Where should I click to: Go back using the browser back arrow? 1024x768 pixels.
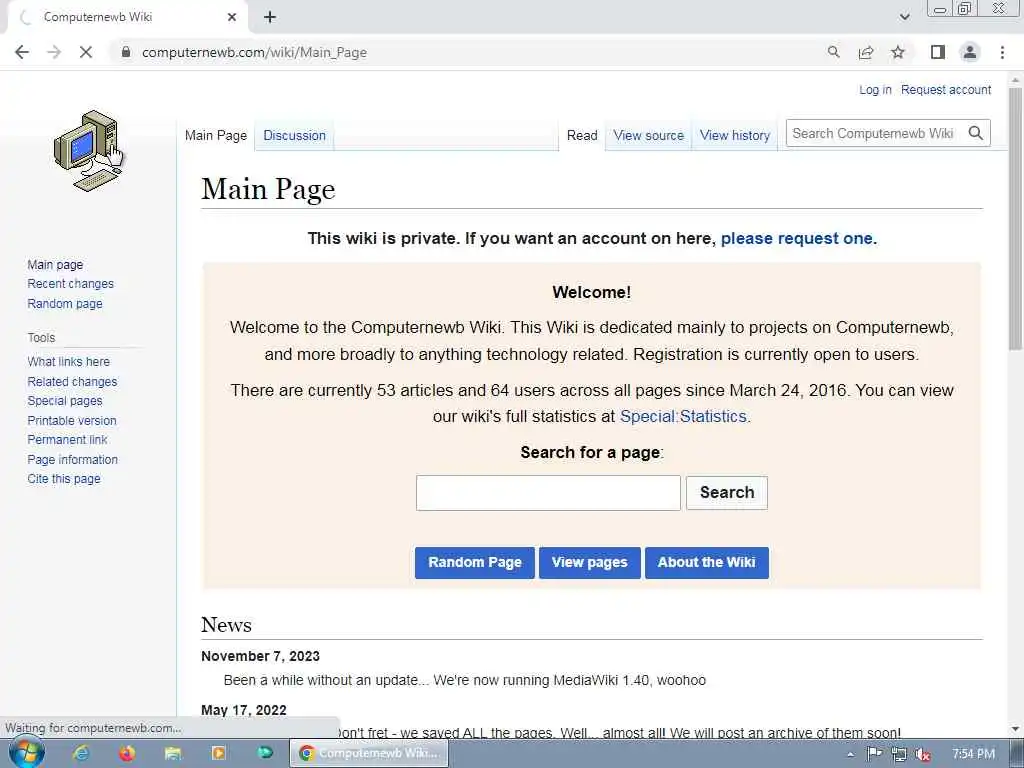(x=22, y=52)
